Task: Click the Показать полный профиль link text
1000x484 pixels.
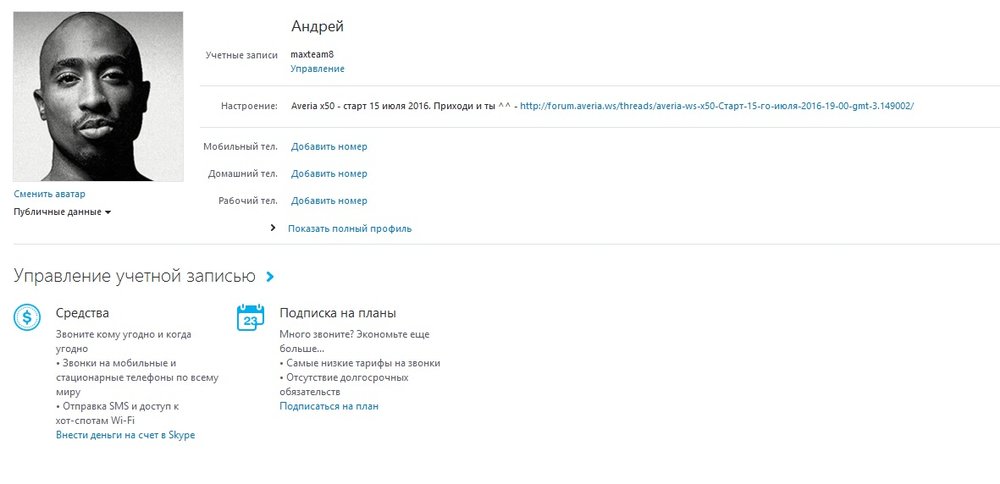Action: (350, 228)
